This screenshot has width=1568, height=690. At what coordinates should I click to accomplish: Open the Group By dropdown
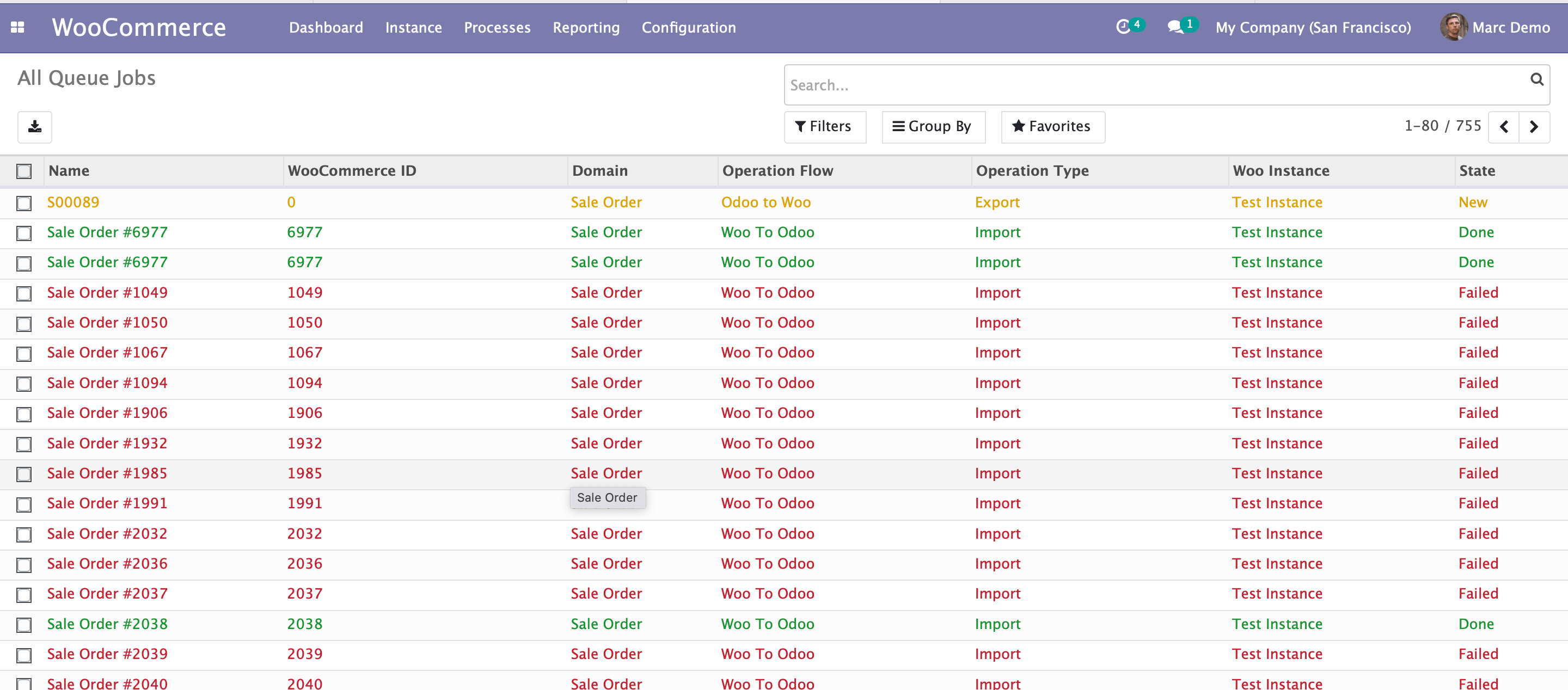(x=933, y=127)
